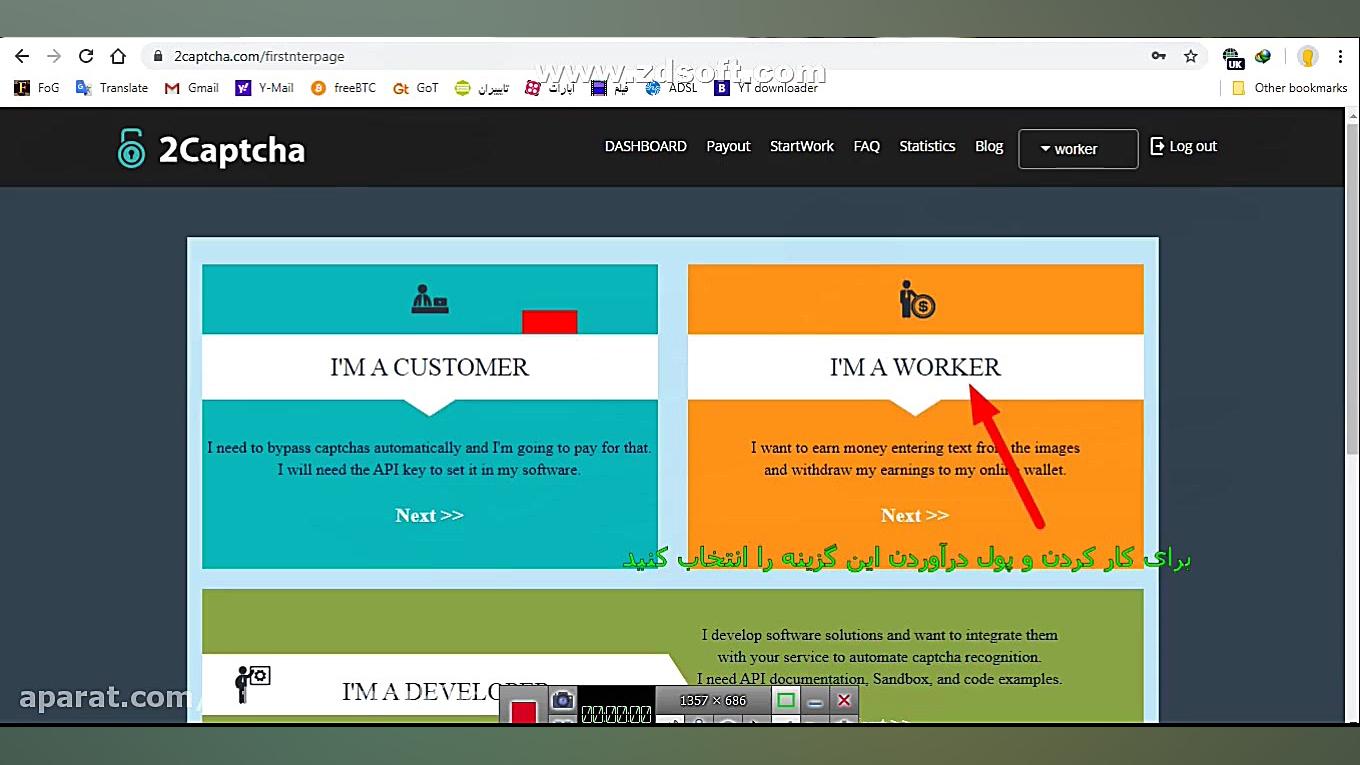Click Next >> in the customer card
The height and width of the screenshot is (765, 1360).
[430, 515]
